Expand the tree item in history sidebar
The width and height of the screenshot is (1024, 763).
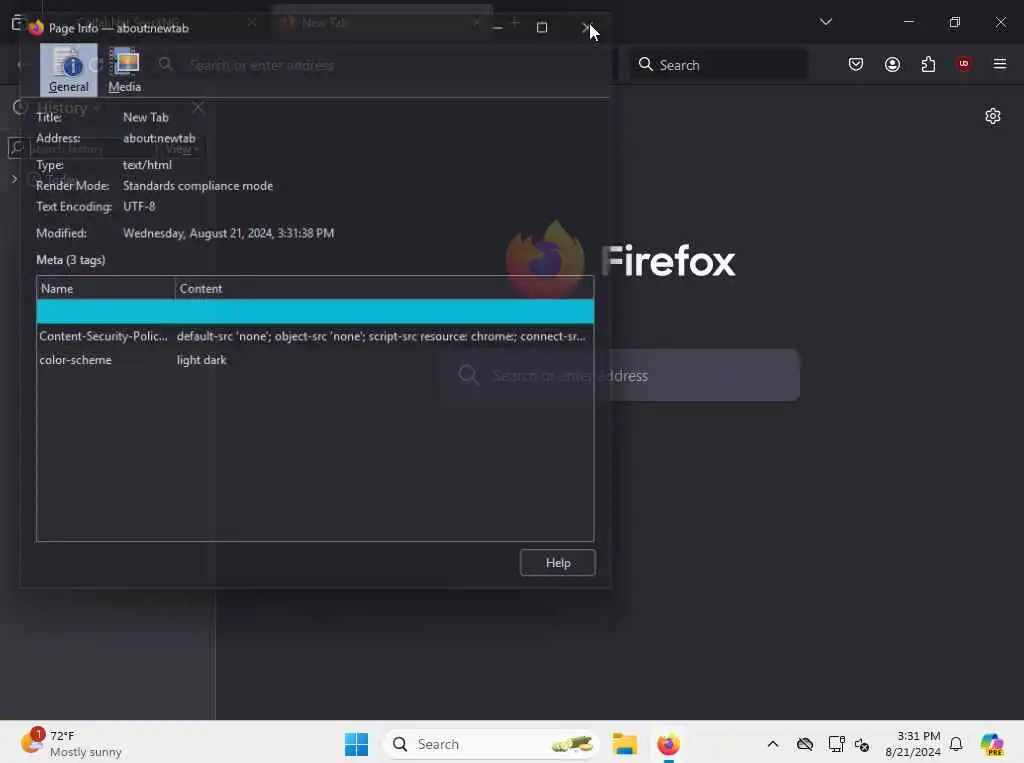[x=14, y=178]
